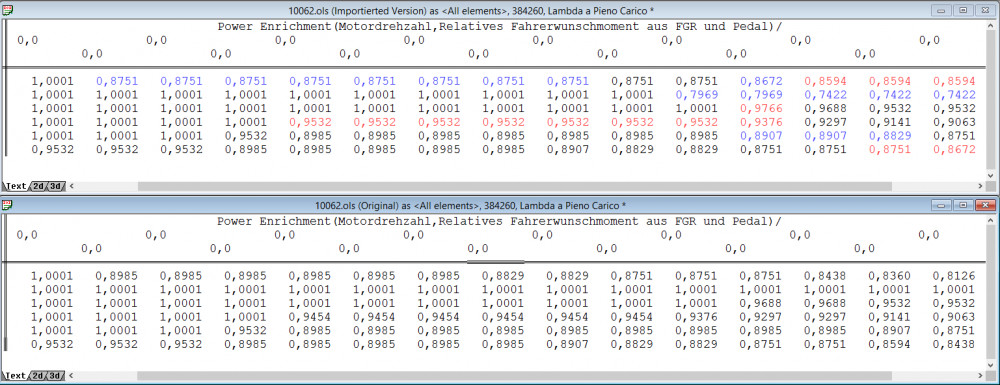Select the blue 0,8672 cell in the Importierted Version window

(761, 82)
